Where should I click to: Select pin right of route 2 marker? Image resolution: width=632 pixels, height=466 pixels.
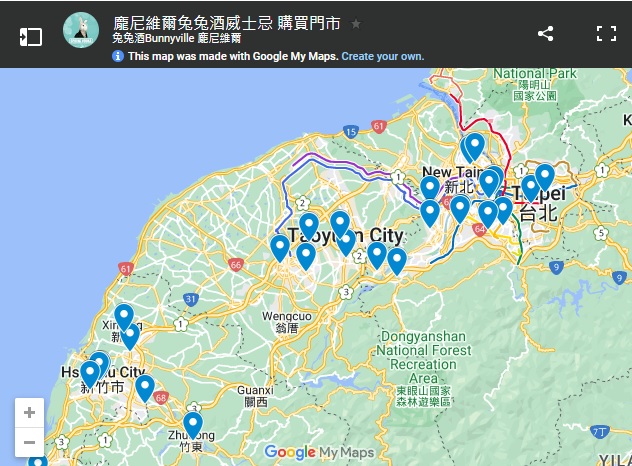[377, 254]
